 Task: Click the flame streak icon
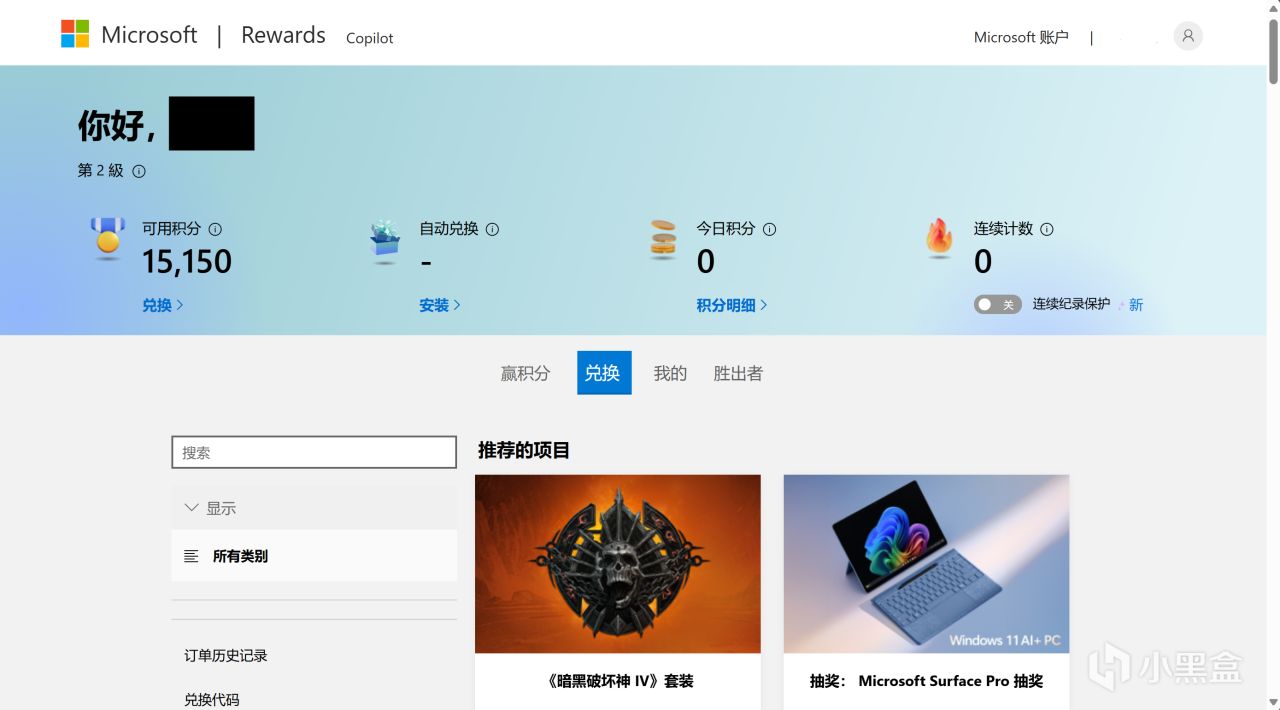coord(940,239)
